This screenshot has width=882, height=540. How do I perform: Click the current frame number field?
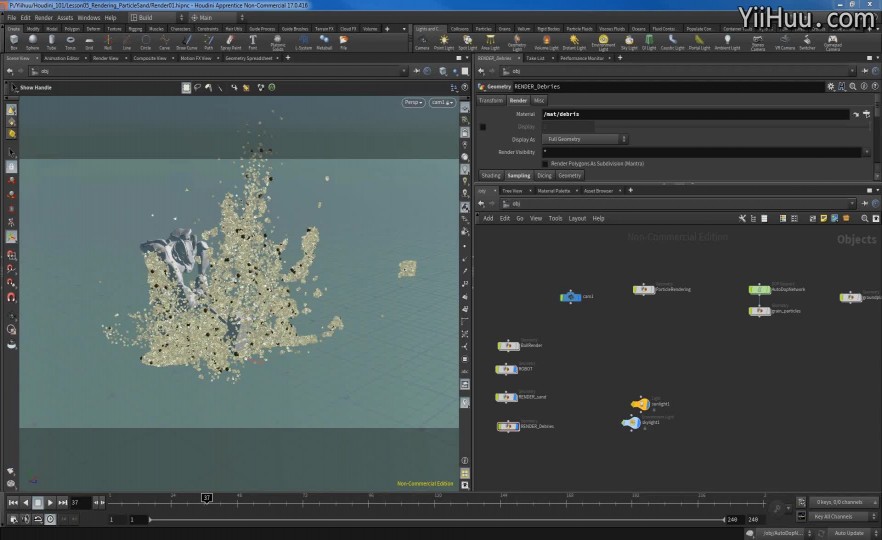click(x=80, y=502)
